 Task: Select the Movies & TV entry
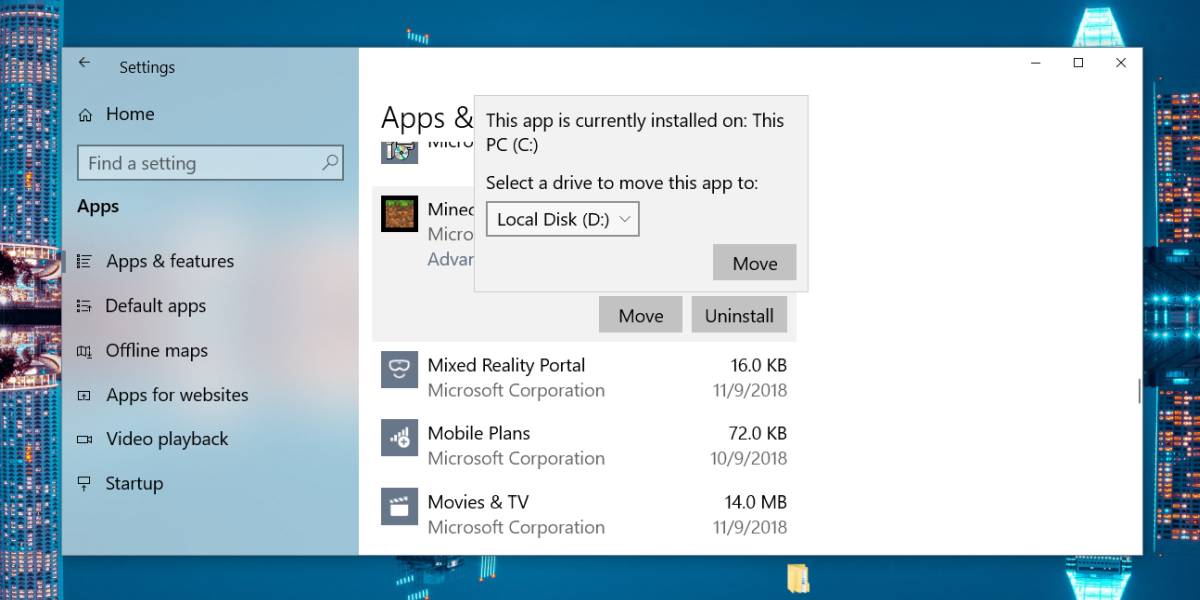584,514
